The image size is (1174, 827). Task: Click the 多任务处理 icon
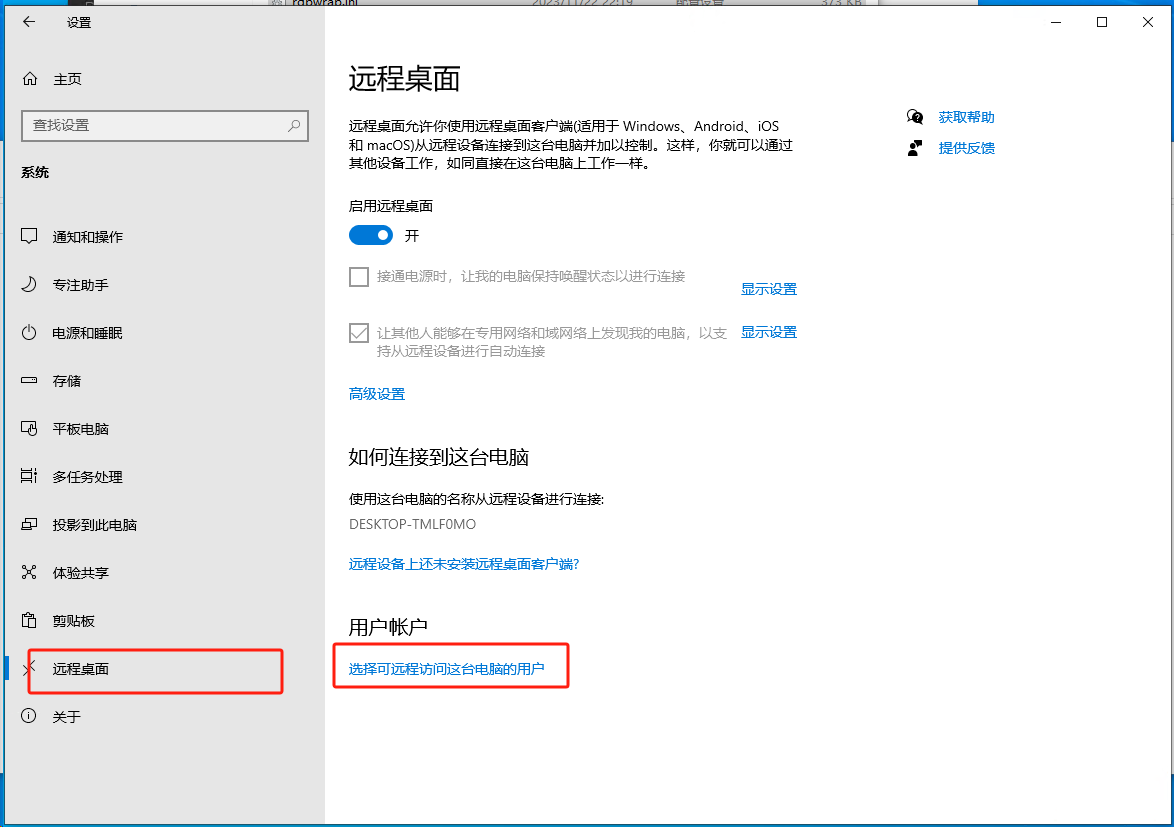coord(29,476)
